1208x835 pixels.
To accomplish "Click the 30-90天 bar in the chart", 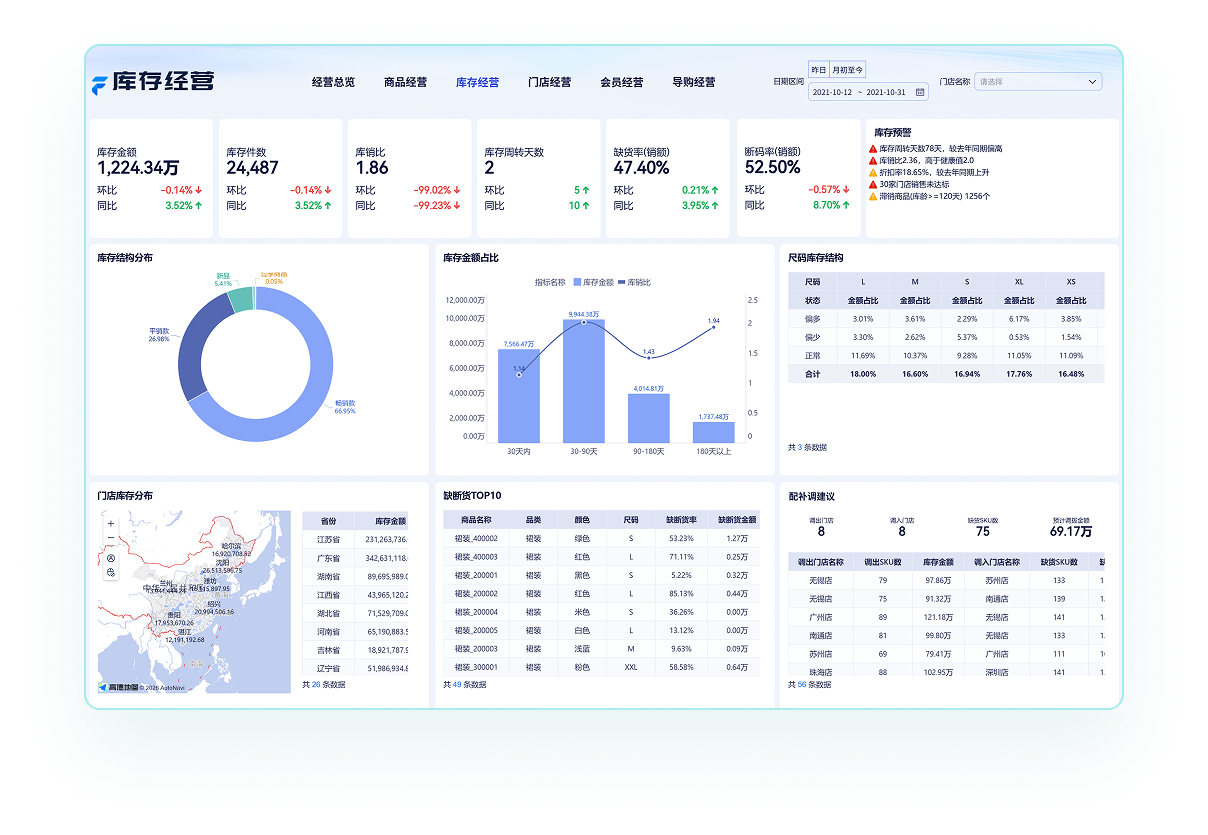I will point(583,381).
